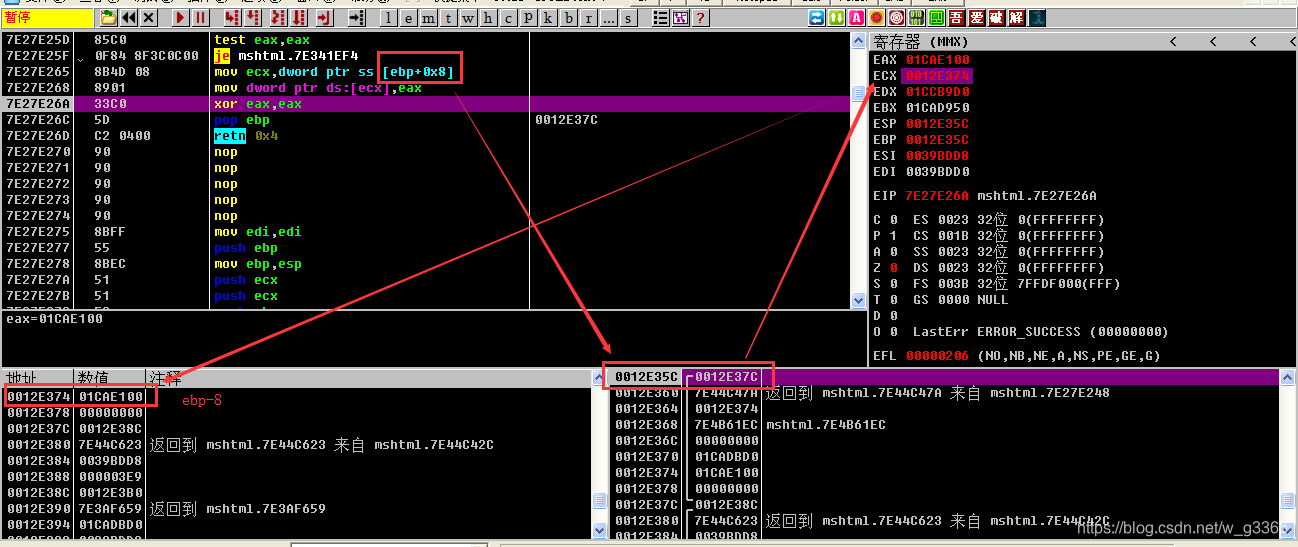This screenshot has height=547, width=1298.
Task: Run the program with red play icon
Action: [180, 17]
